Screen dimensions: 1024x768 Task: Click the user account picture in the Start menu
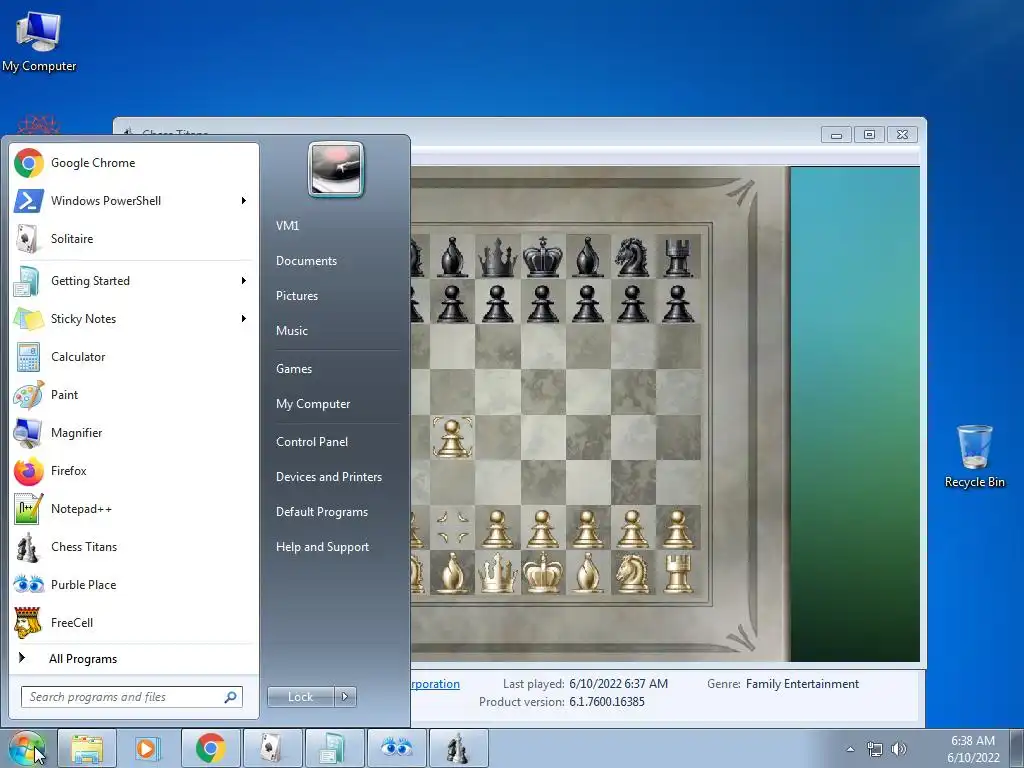336,169
